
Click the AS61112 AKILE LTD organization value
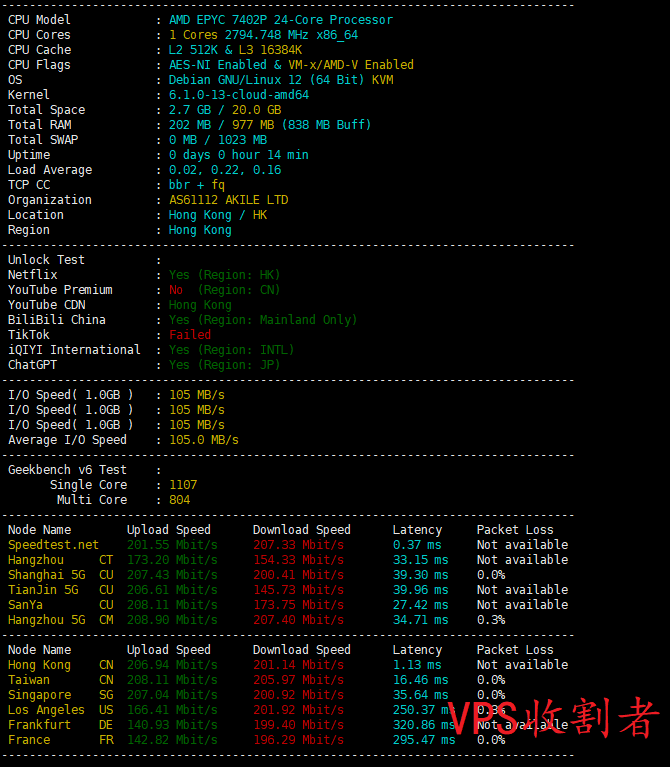(228, 200)
